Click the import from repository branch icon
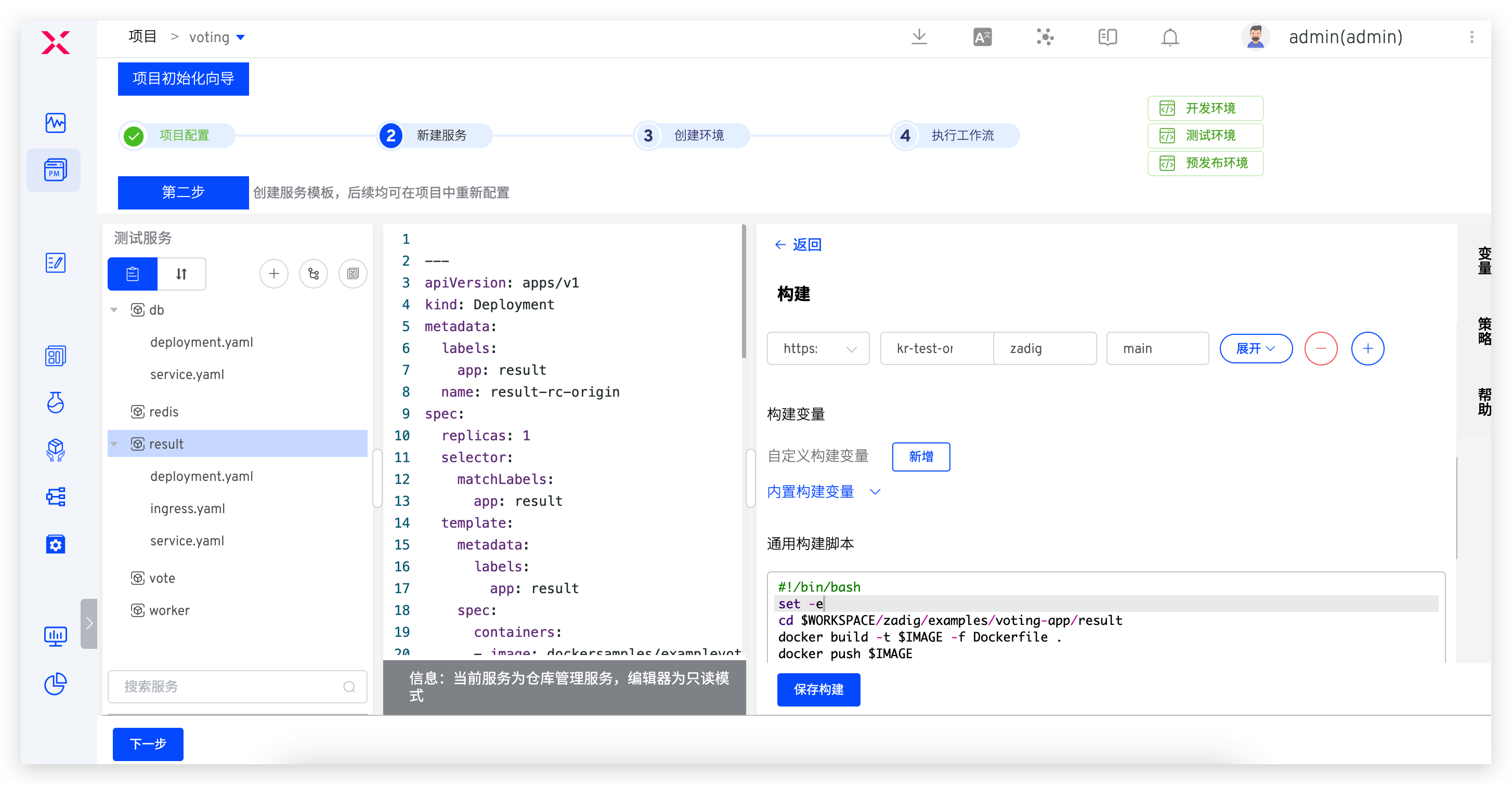The width and height of the screenshot is (1512, 785). coord(314,273)
